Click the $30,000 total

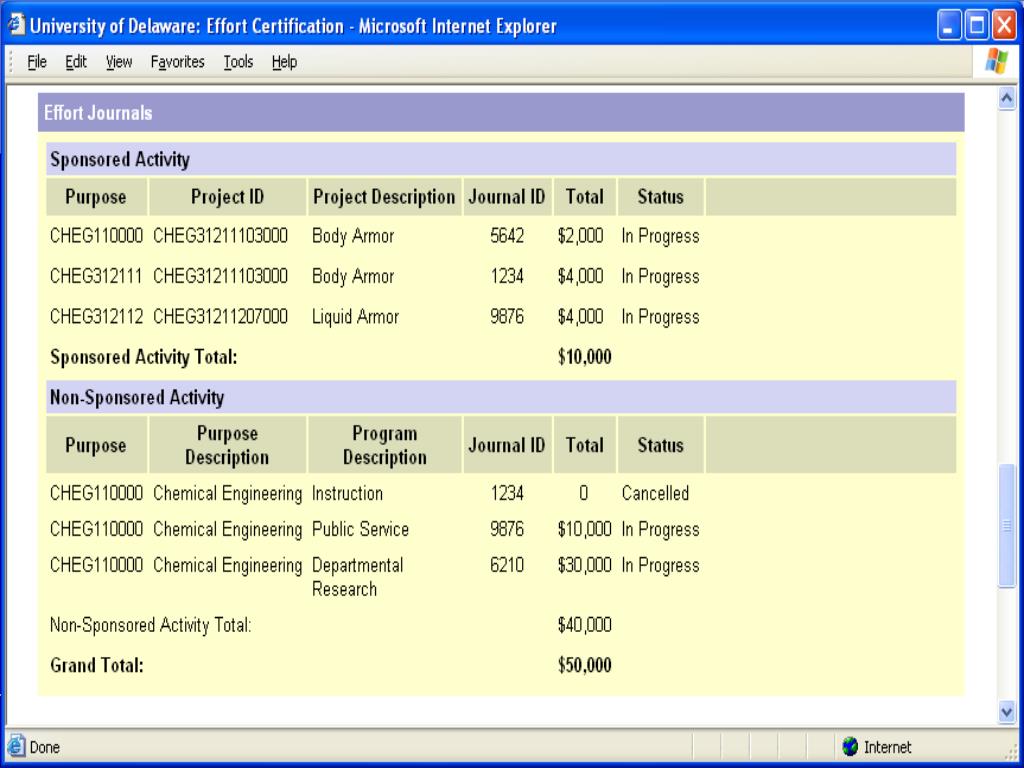click(x=584, y=565)
